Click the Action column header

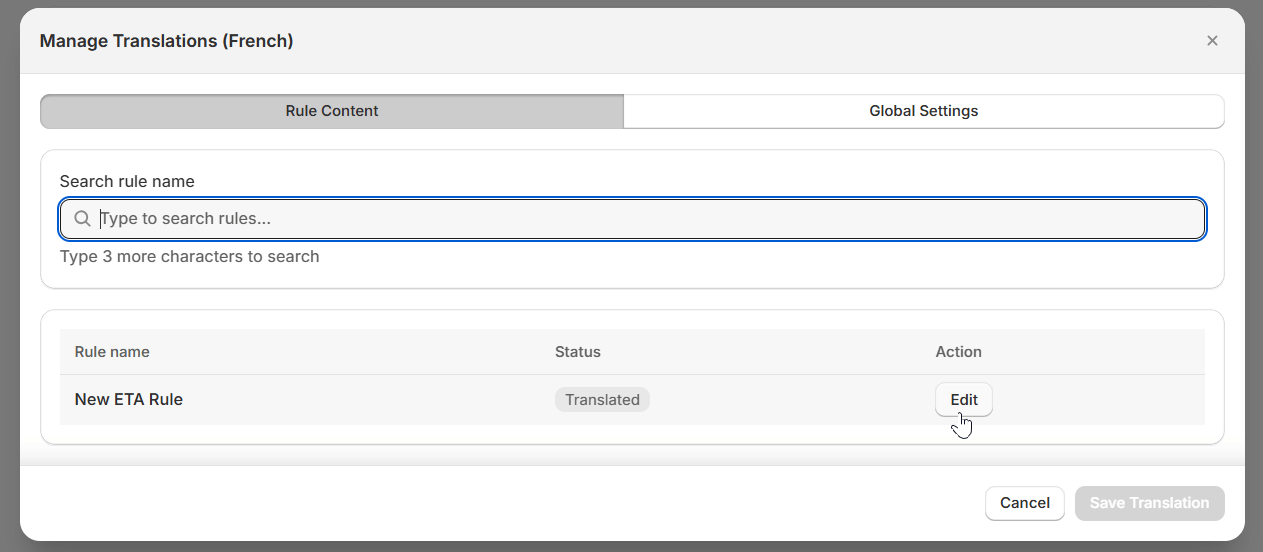pyautogui.click(x=958, y=352)
